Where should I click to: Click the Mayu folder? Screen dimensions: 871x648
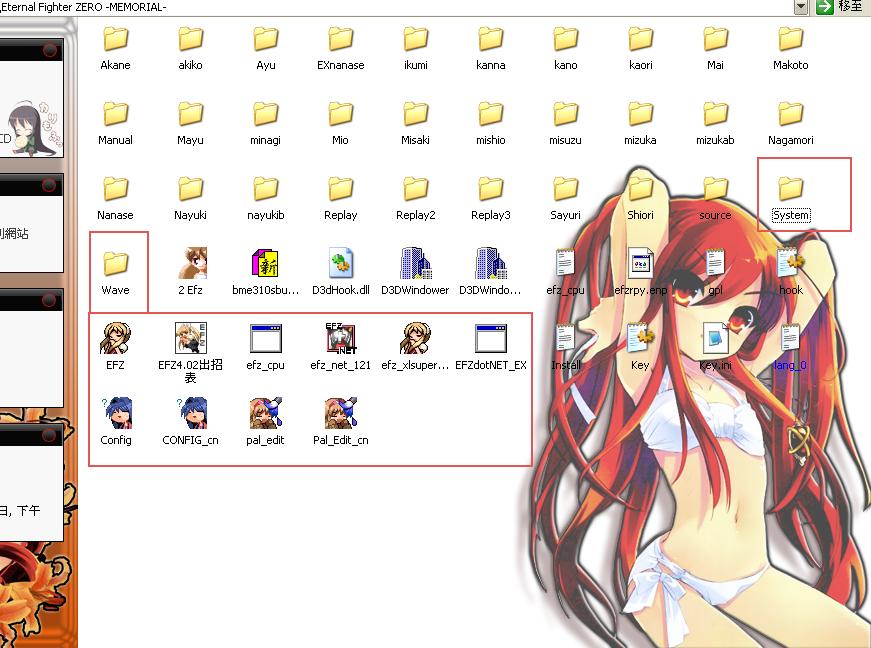[191, 114]
